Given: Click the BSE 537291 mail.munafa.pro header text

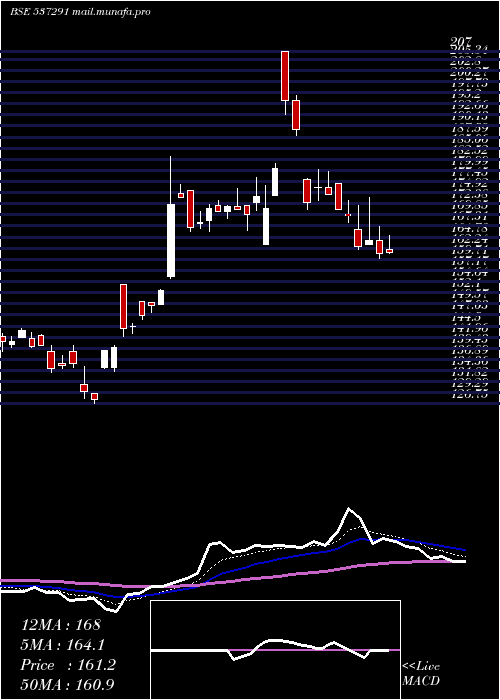Looking at the screenshot, I should coord(80,12).
